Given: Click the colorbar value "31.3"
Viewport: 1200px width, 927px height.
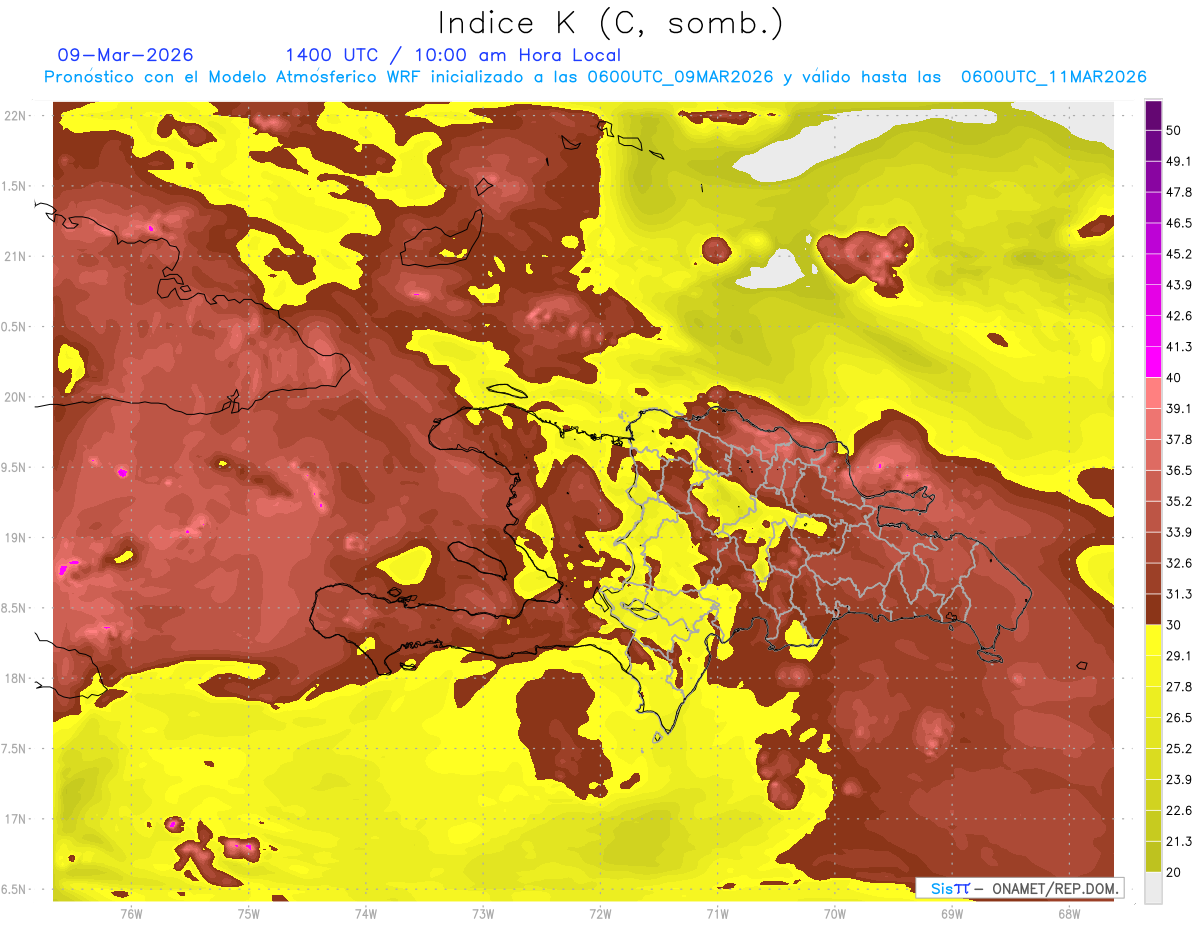Looking at the screenshot, I should tap(1179, 594).
